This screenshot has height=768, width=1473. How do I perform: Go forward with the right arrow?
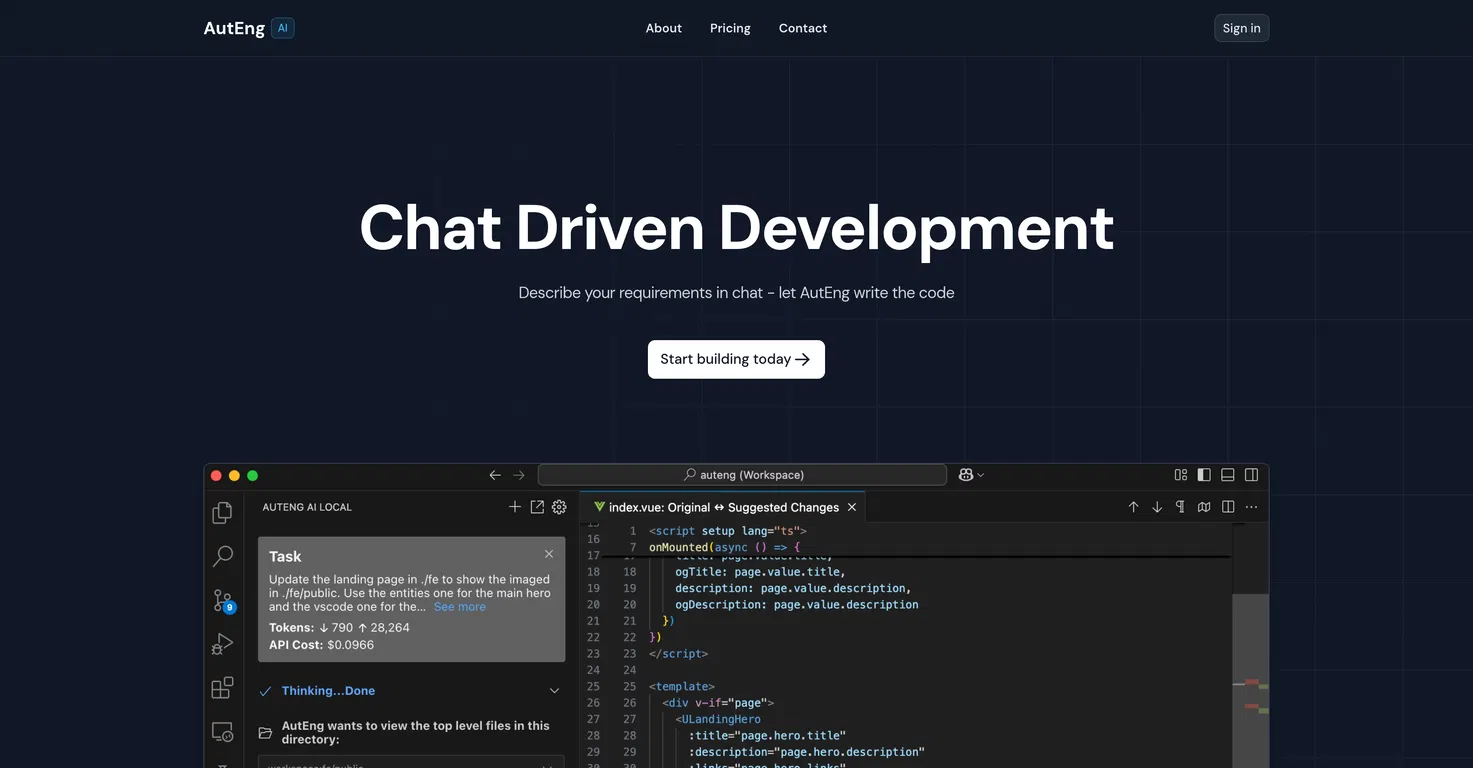tap(518, 475)
